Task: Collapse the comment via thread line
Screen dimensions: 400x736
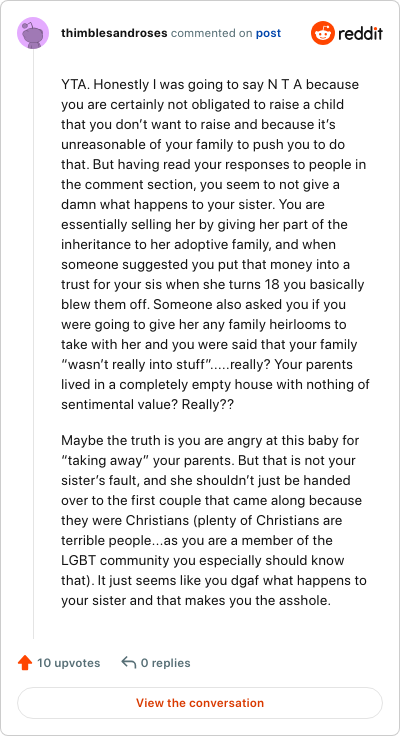Action: (x=33, y=344)
